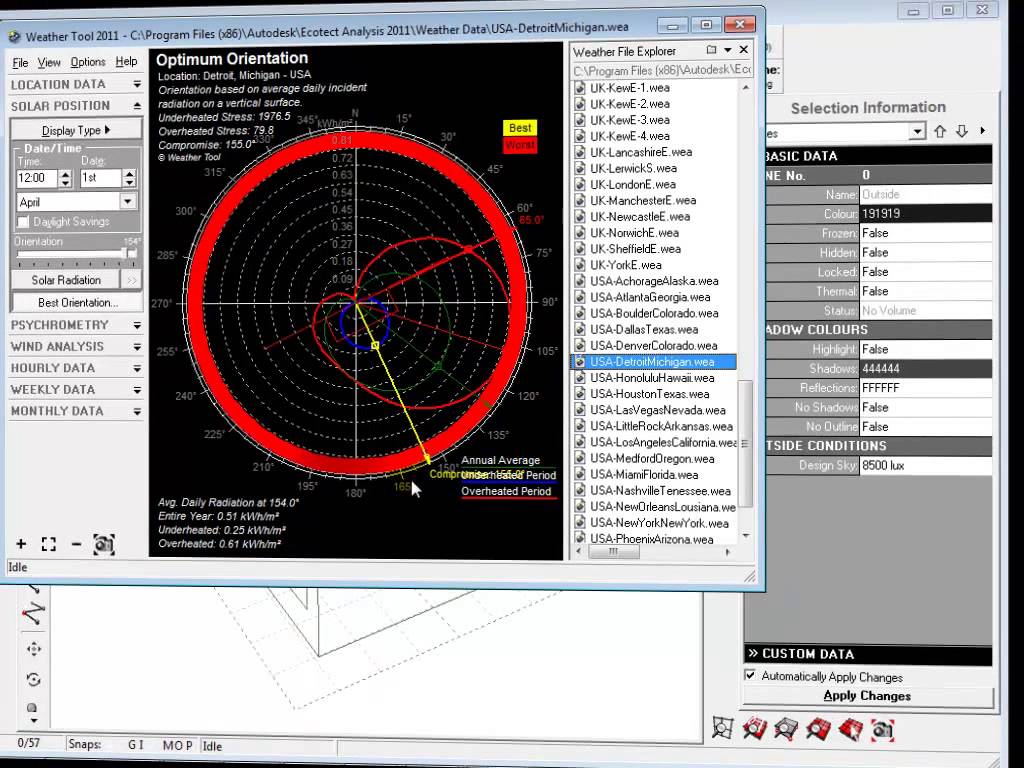Click the second red grid magnifier icon in Ecotect toolbar
Viewport: 1024px width, 768px height.
(754, 729)
